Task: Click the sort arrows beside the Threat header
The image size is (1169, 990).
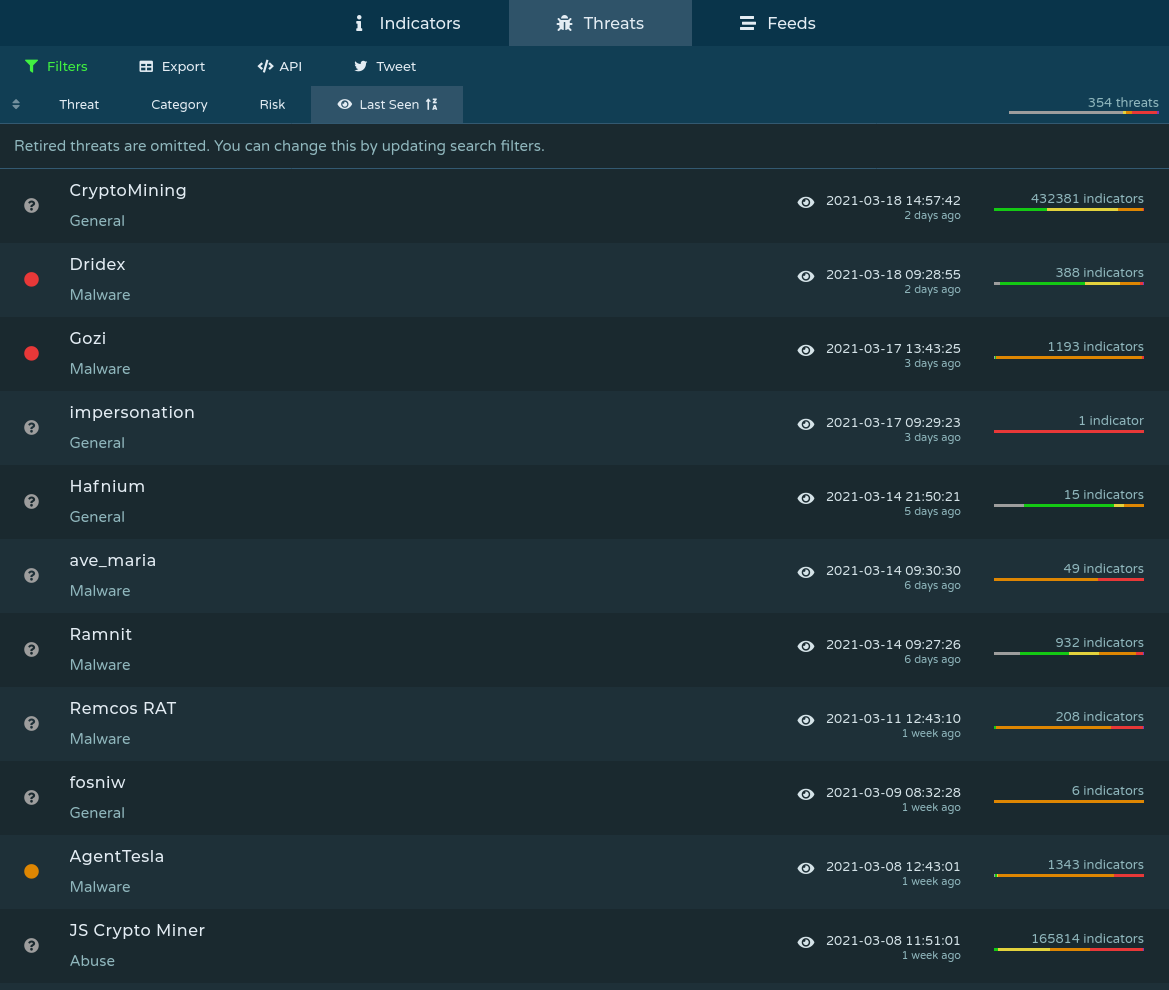Action: [x=16, y=104]
